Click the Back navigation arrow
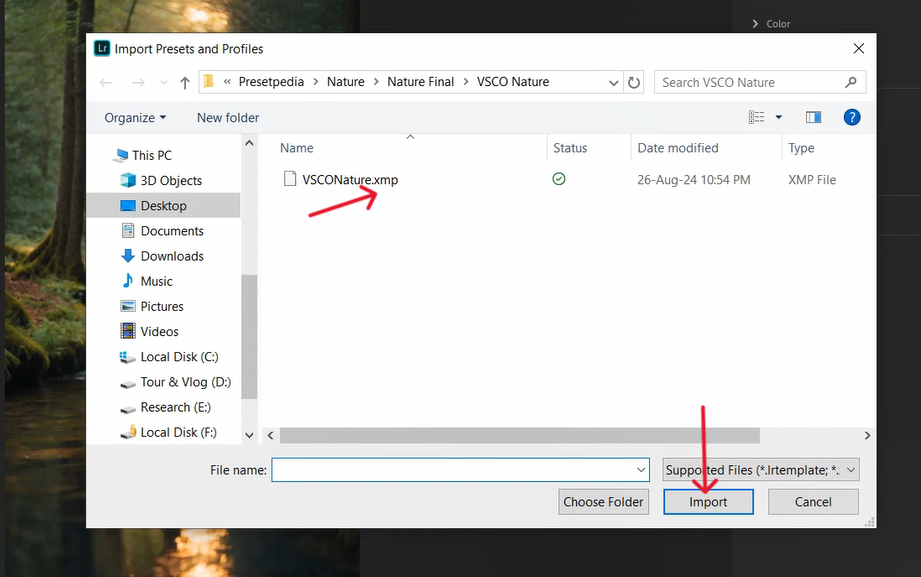 pyautogui.click(x=107, y=82)
